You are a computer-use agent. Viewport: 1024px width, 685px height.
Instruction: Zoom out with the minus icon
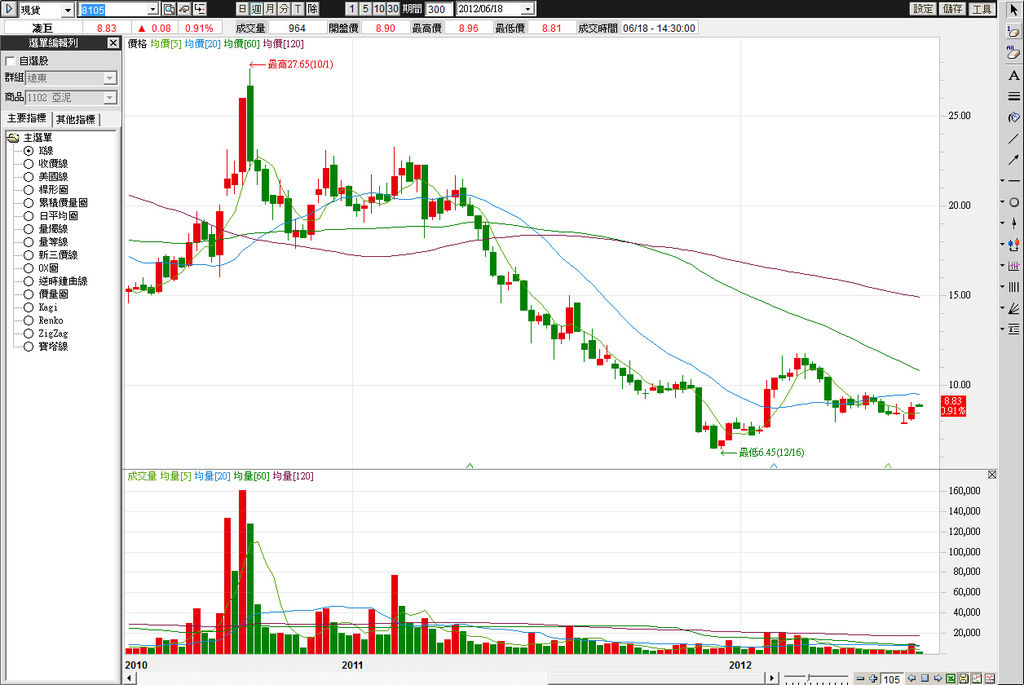pos(860,678)
